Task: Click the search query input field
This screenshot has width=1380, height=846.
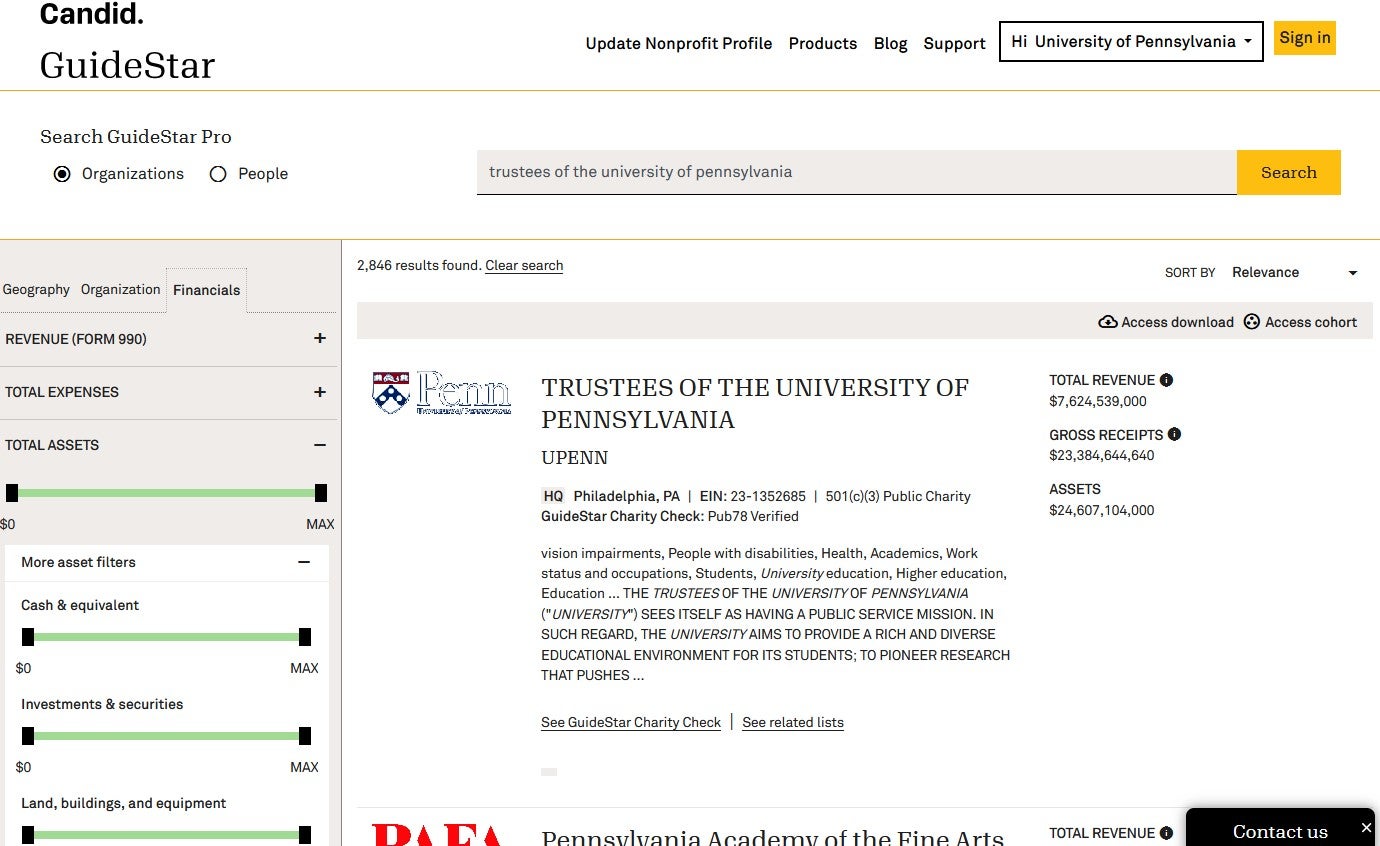Action: [x=857, y=172]
